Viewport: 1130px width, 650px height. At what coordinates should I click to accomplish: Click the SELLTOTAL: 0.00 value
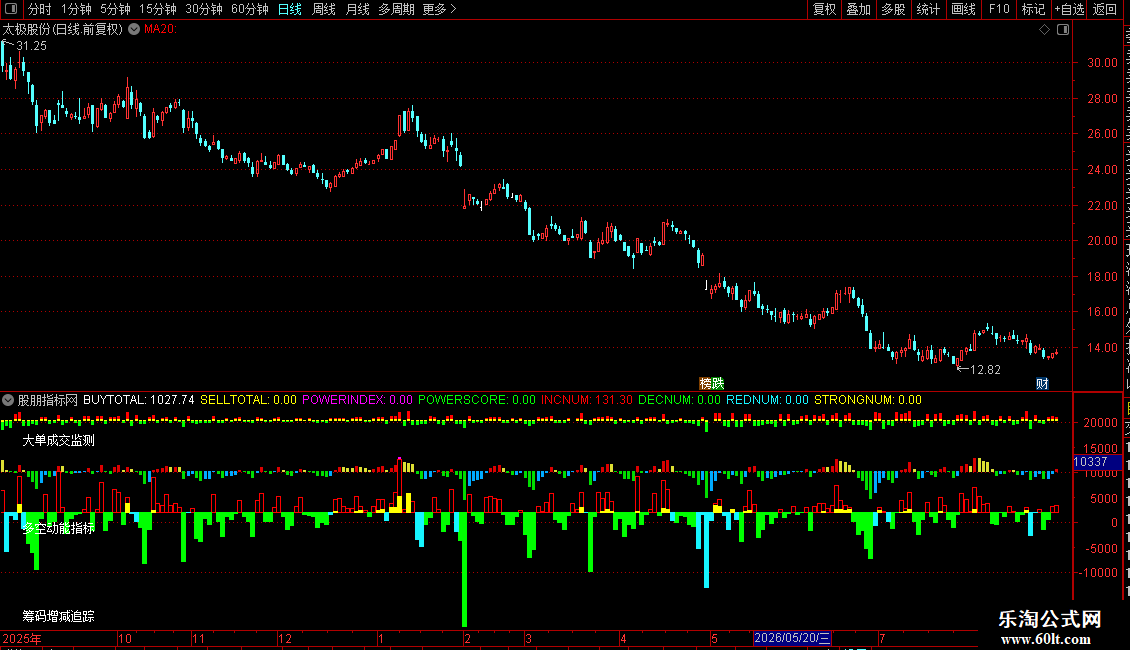pyautogui.click(x=248, y=400)
